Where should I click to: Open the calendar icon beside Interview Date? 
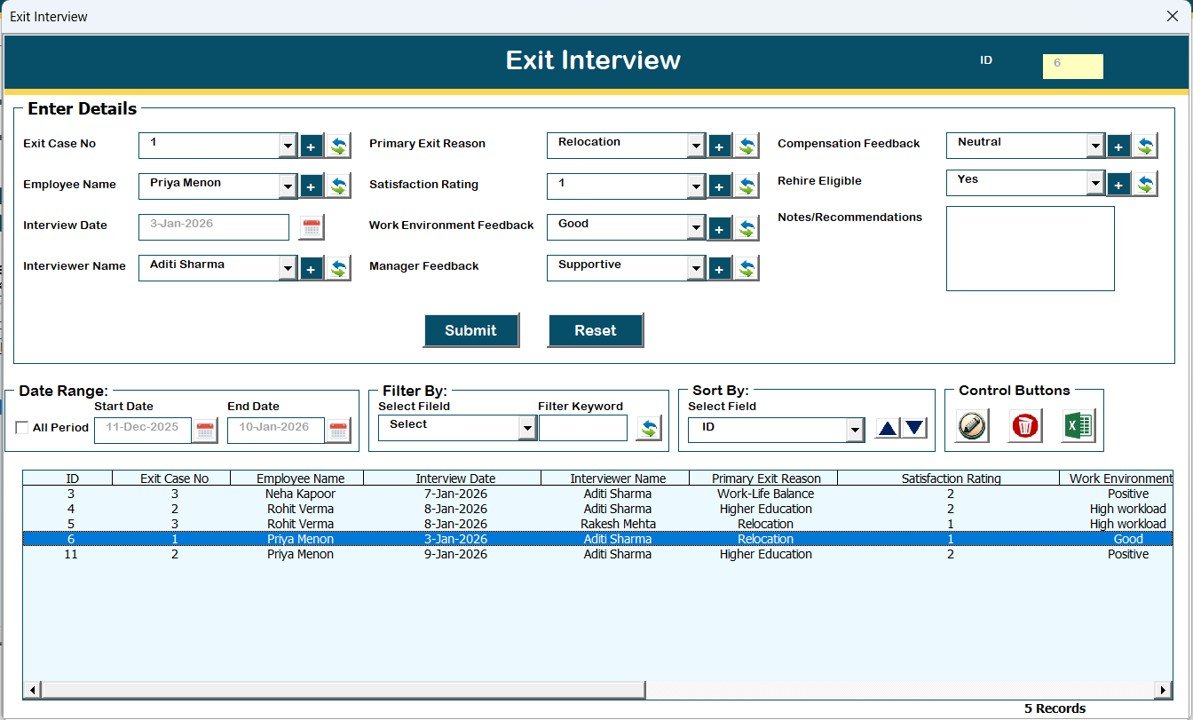point(310,227)
